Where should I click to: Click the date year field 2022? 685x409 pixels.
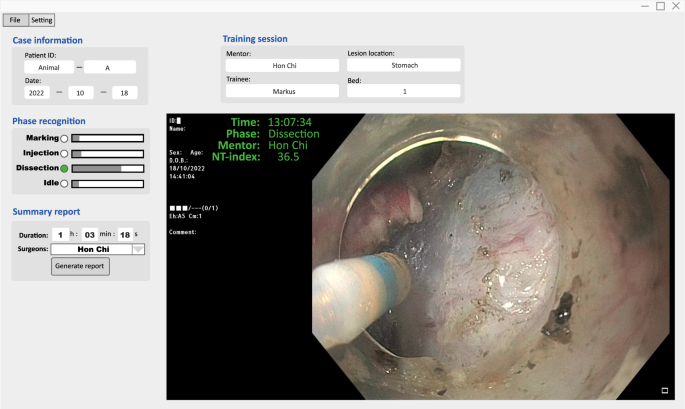36,92
